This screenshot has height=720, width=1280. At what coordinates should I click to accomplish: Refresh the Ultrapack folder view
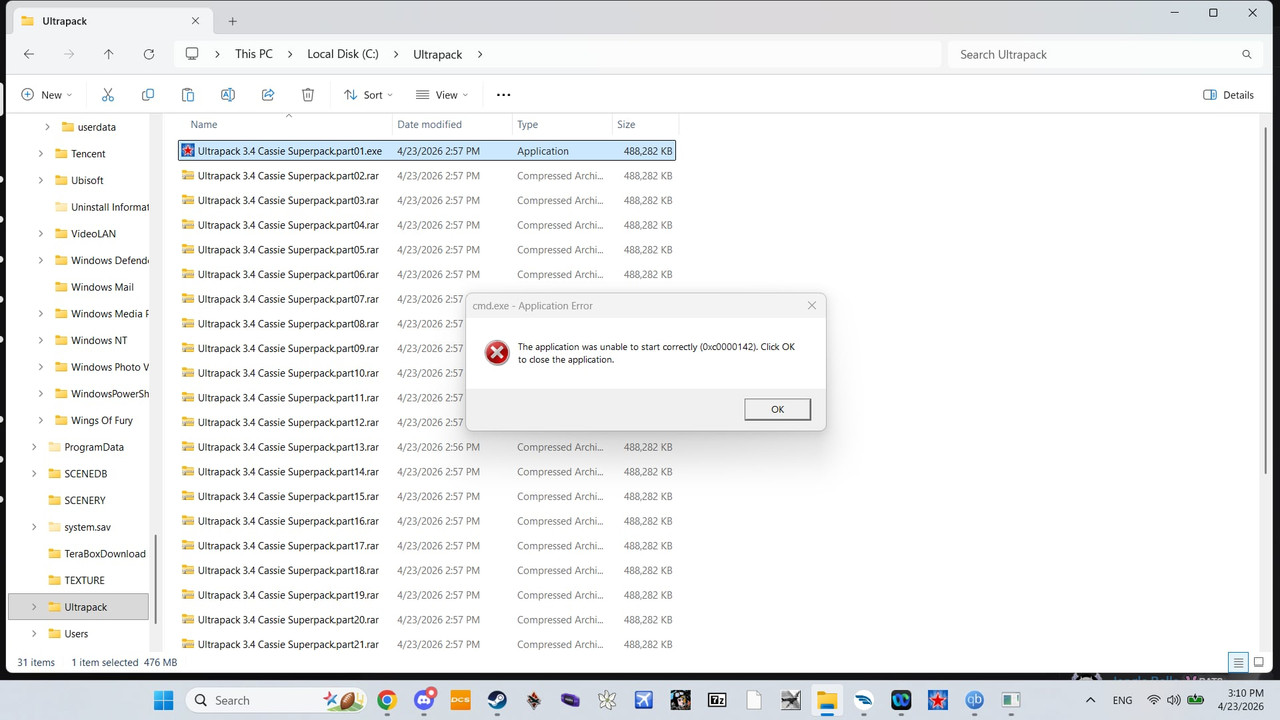click(149, 54)
